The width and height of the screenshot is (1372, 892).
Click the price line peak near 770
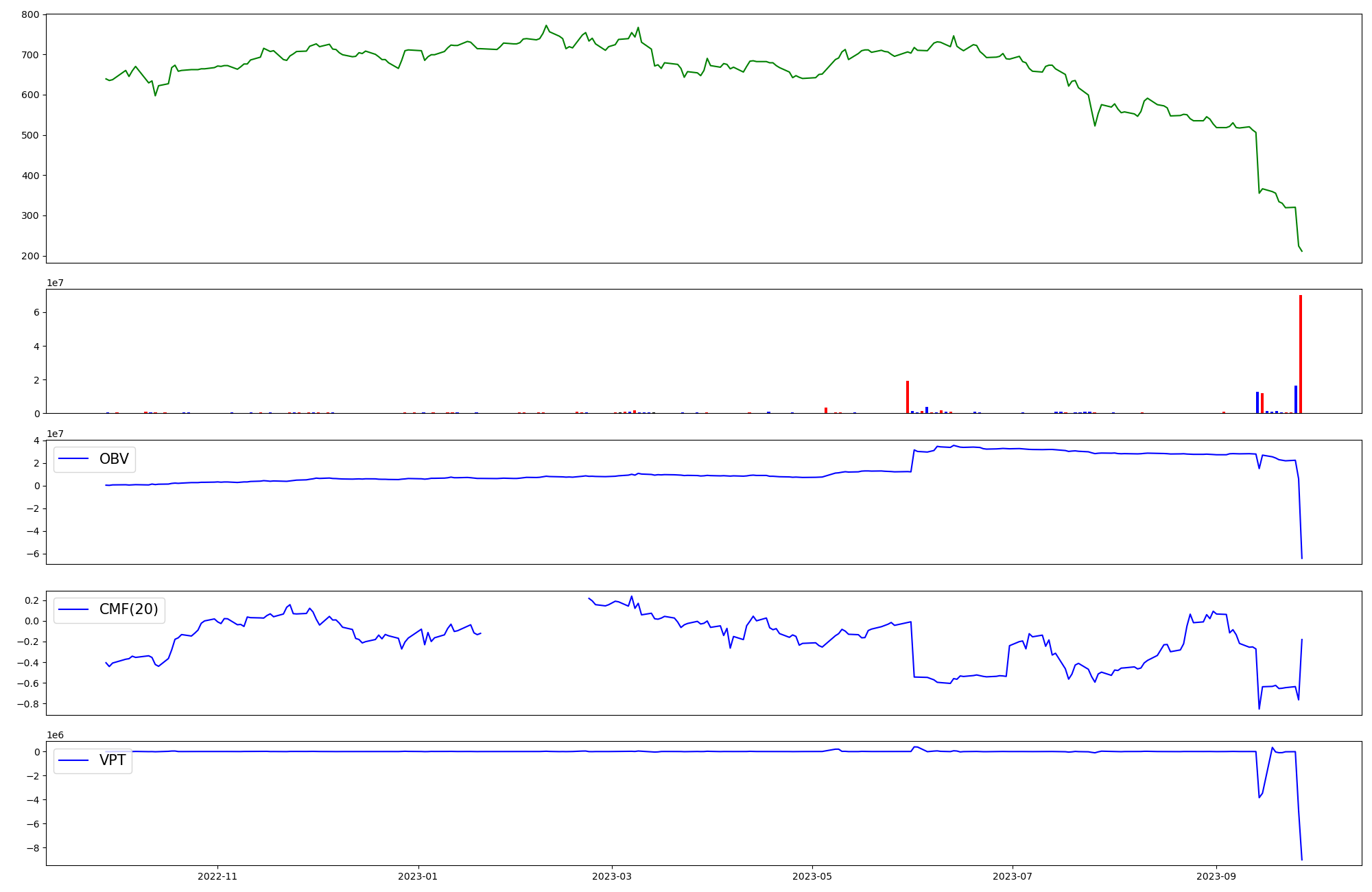point(546,26)
